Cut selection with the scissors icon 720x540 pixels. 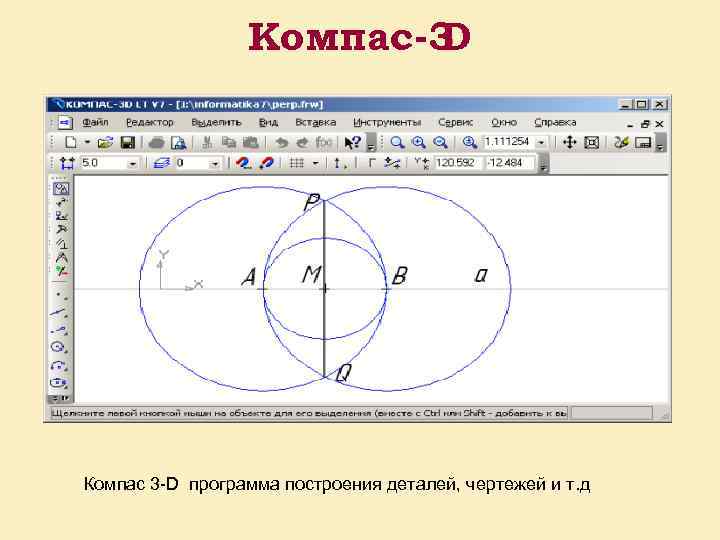tap(207, 143)
